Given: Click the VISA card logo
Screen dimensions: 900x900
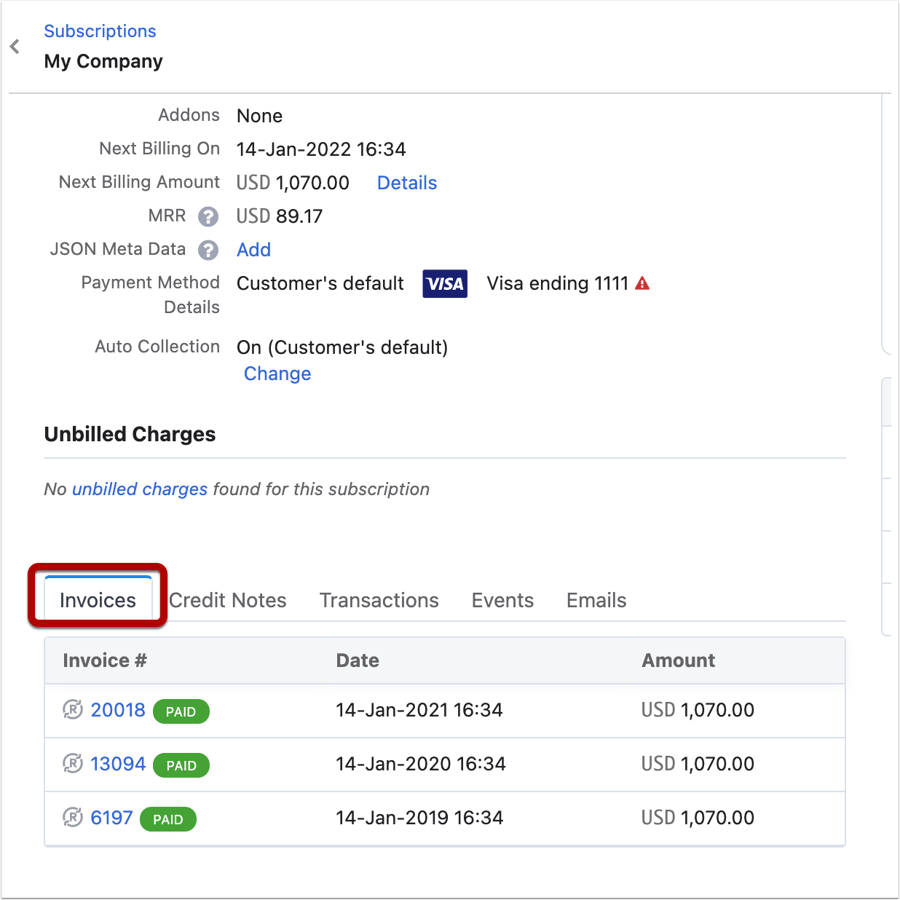Looking at the screenshot, I should 445,284.
